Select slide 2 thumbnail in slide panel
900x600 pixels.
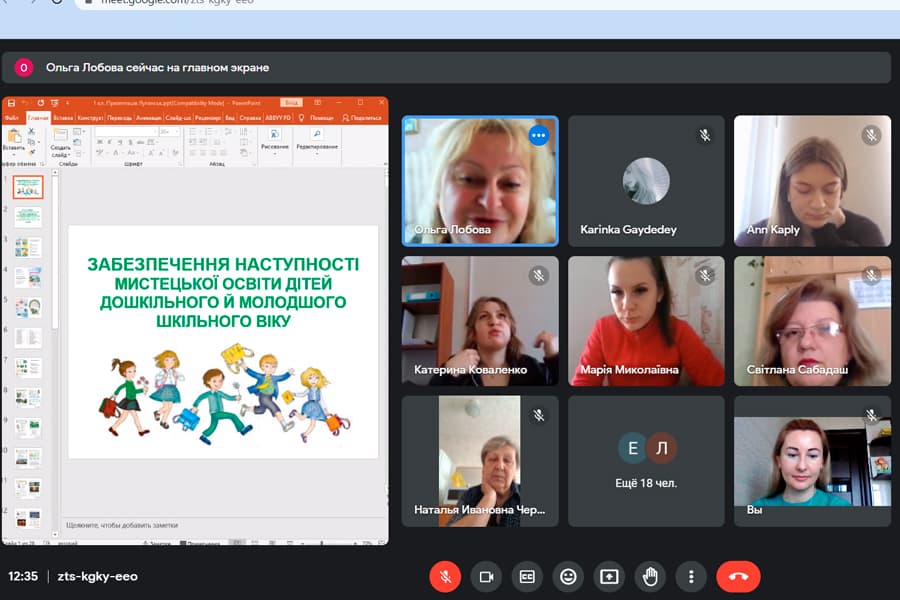[x=28, y=217]
